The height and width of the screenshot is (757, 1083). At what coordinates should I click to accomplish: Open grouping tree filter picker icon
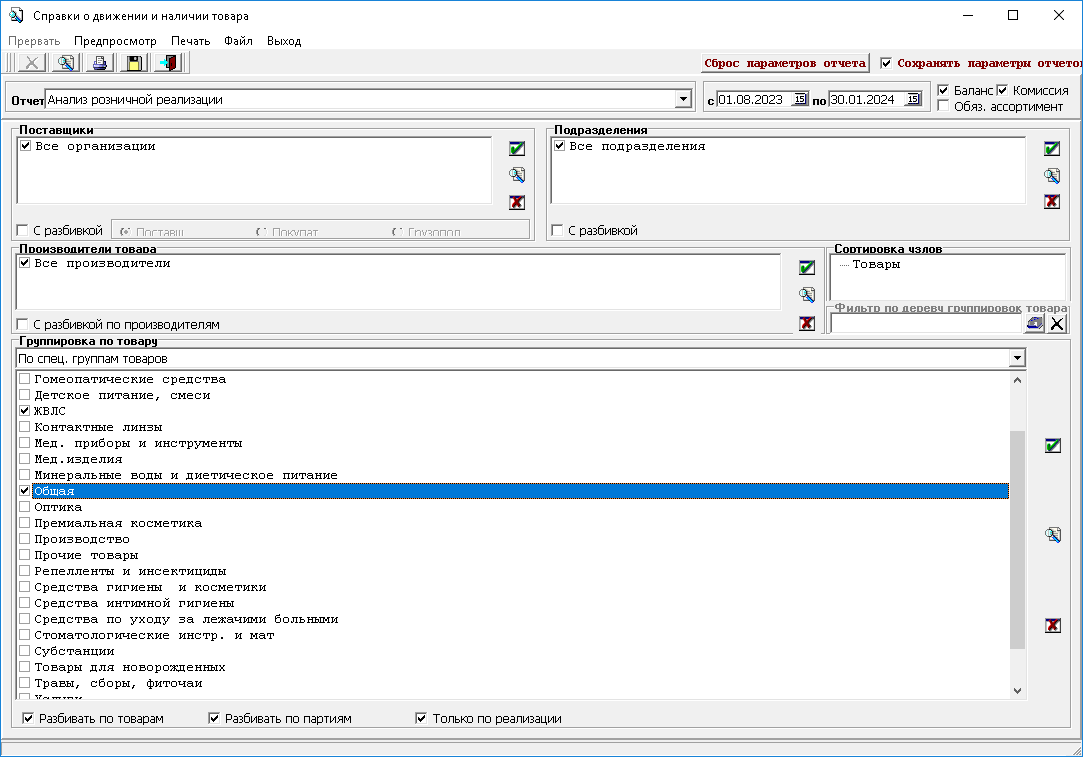[1034, 323]
